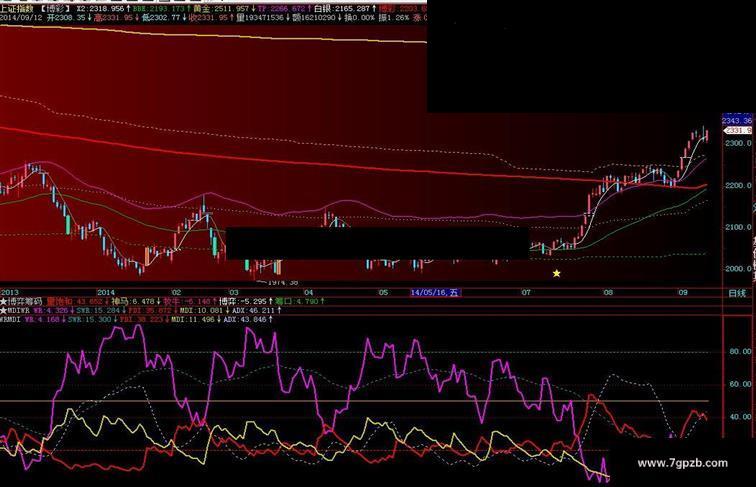The image size is (756, 487).
Task: Click the MDI:10.081 value
Action: click(x=202, y=311)
